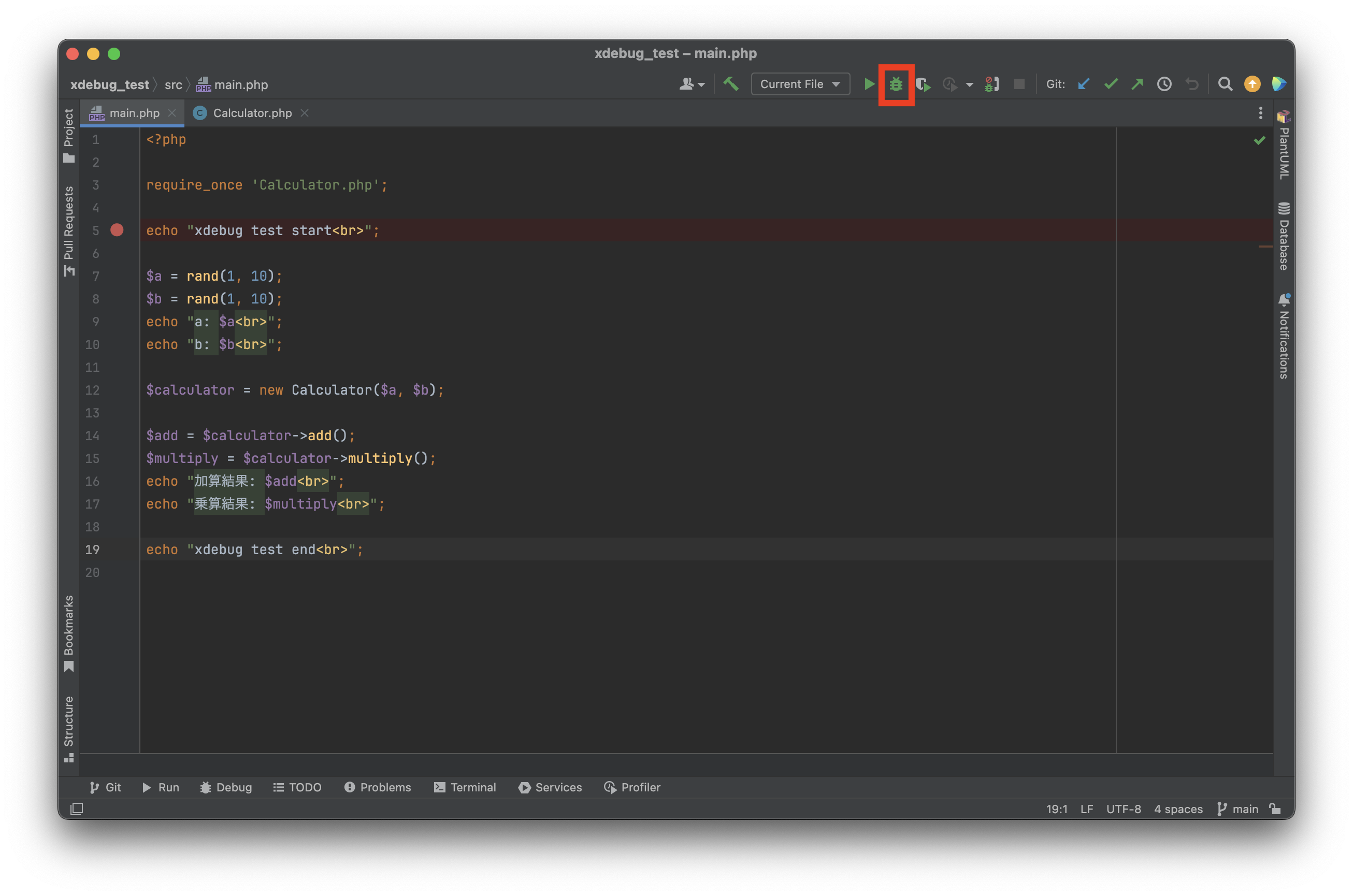Click main branch in status bar
The height and width of the screenshot is (896, 1353).
point(1238,808)
